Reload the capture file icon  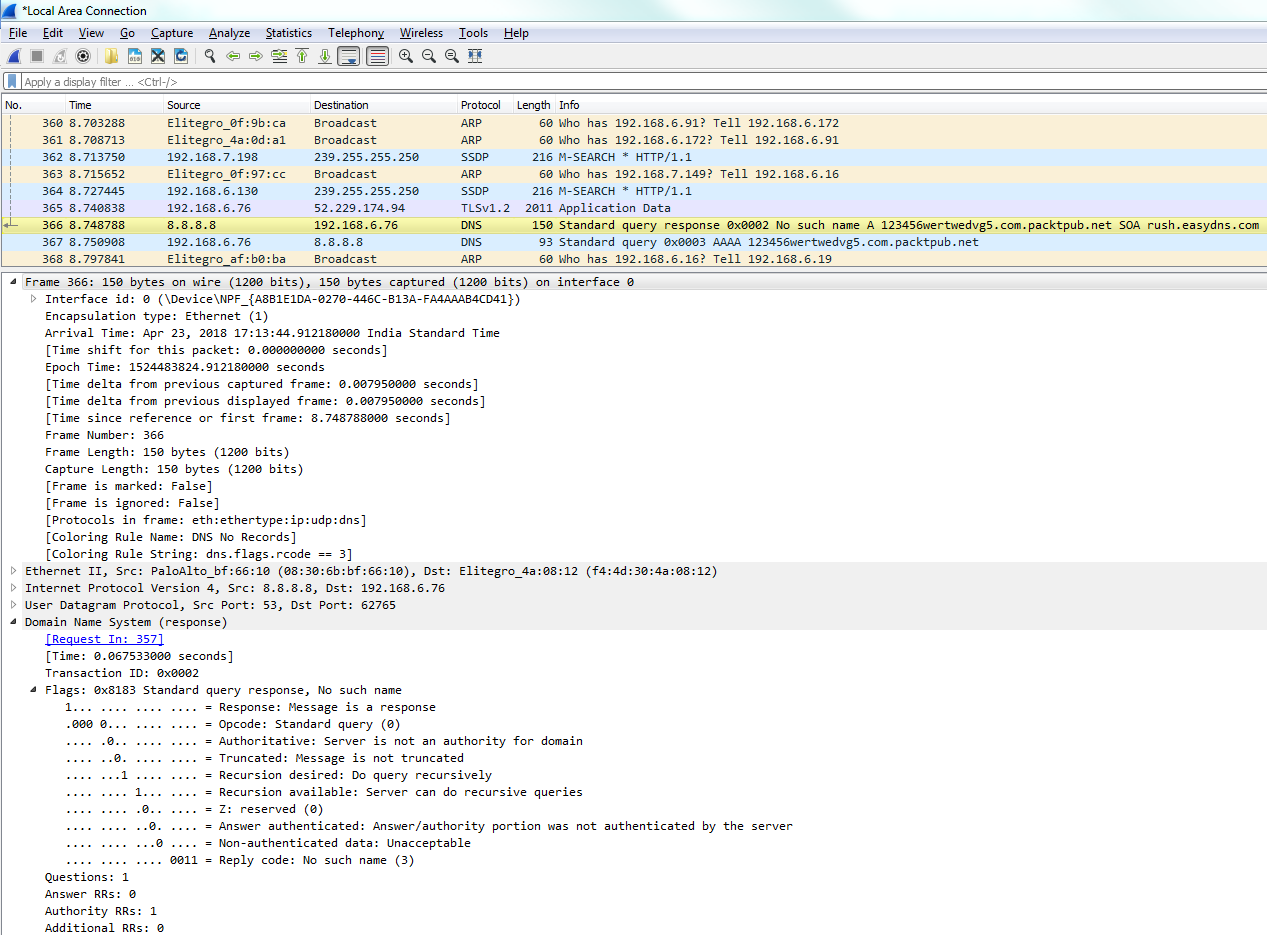(181, 56)
